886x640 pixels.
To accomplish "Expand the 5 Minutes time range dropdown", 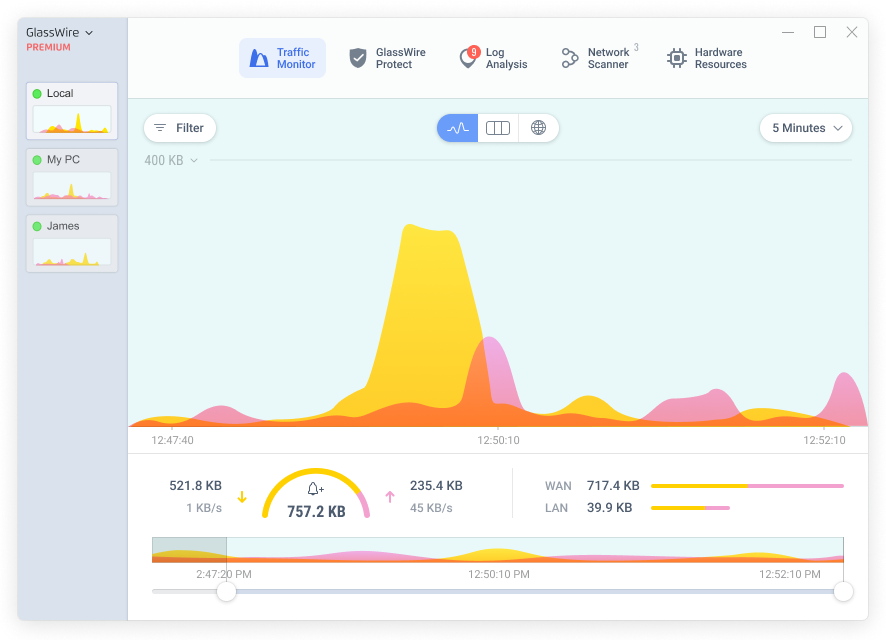I will [x=806, y=128].
